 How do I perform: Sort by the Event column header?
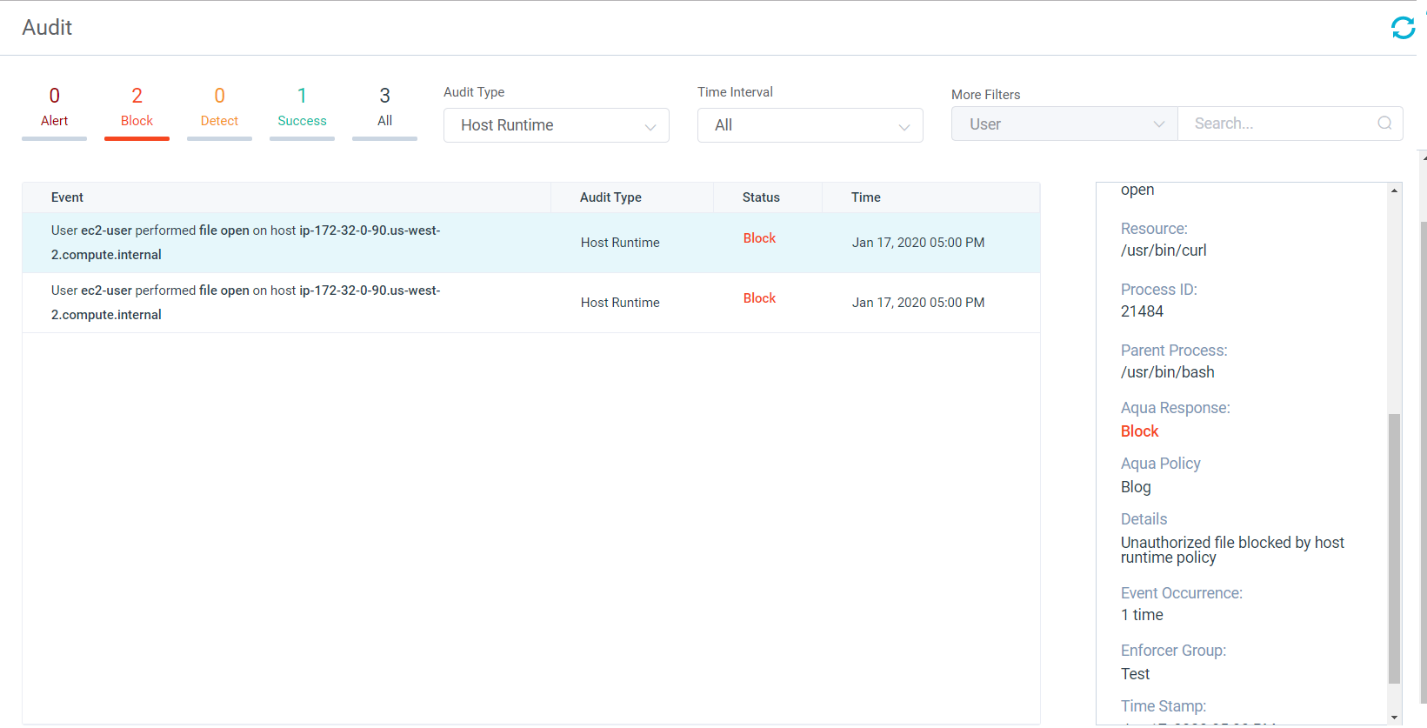(x=68, y=197)
